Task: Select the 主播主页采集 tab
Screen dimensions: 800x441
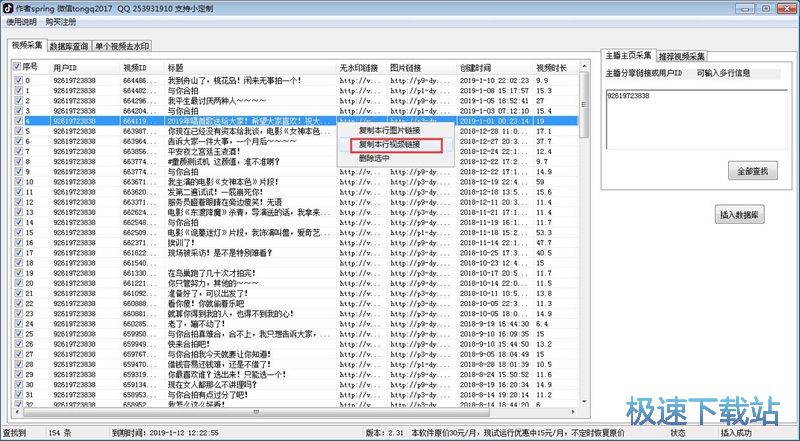Action: coord(628,55)
